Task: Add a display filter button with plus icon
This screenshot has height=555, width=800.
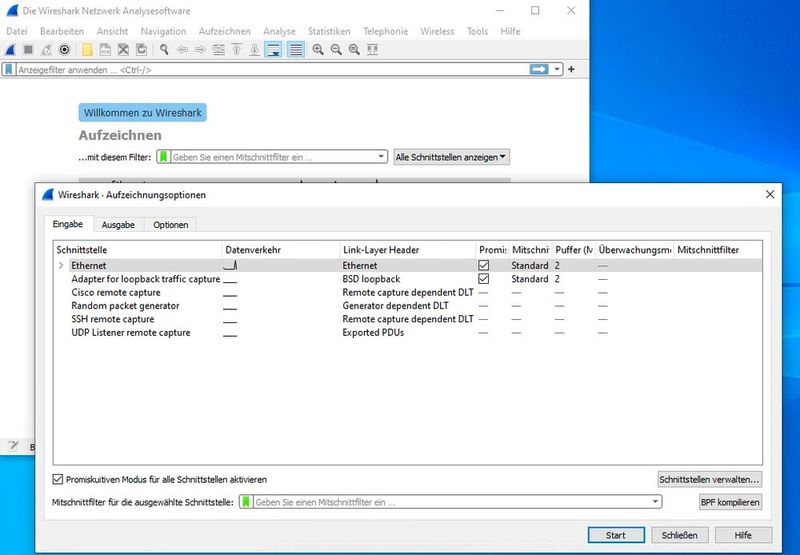Action: pyautogui.click(x=571, y=69)
